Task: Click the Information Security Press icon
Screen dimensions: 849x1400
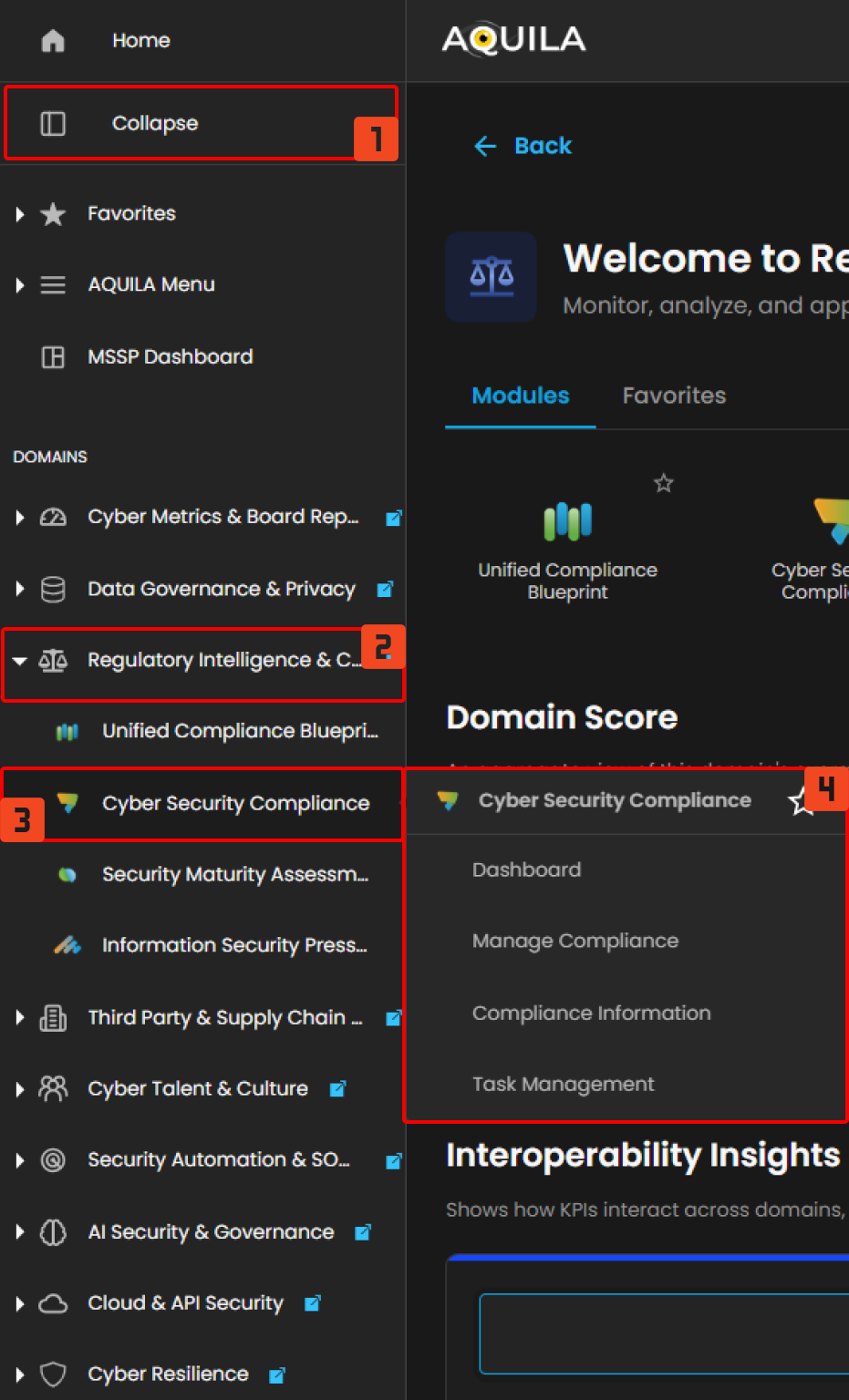Action: coord(67,945)
